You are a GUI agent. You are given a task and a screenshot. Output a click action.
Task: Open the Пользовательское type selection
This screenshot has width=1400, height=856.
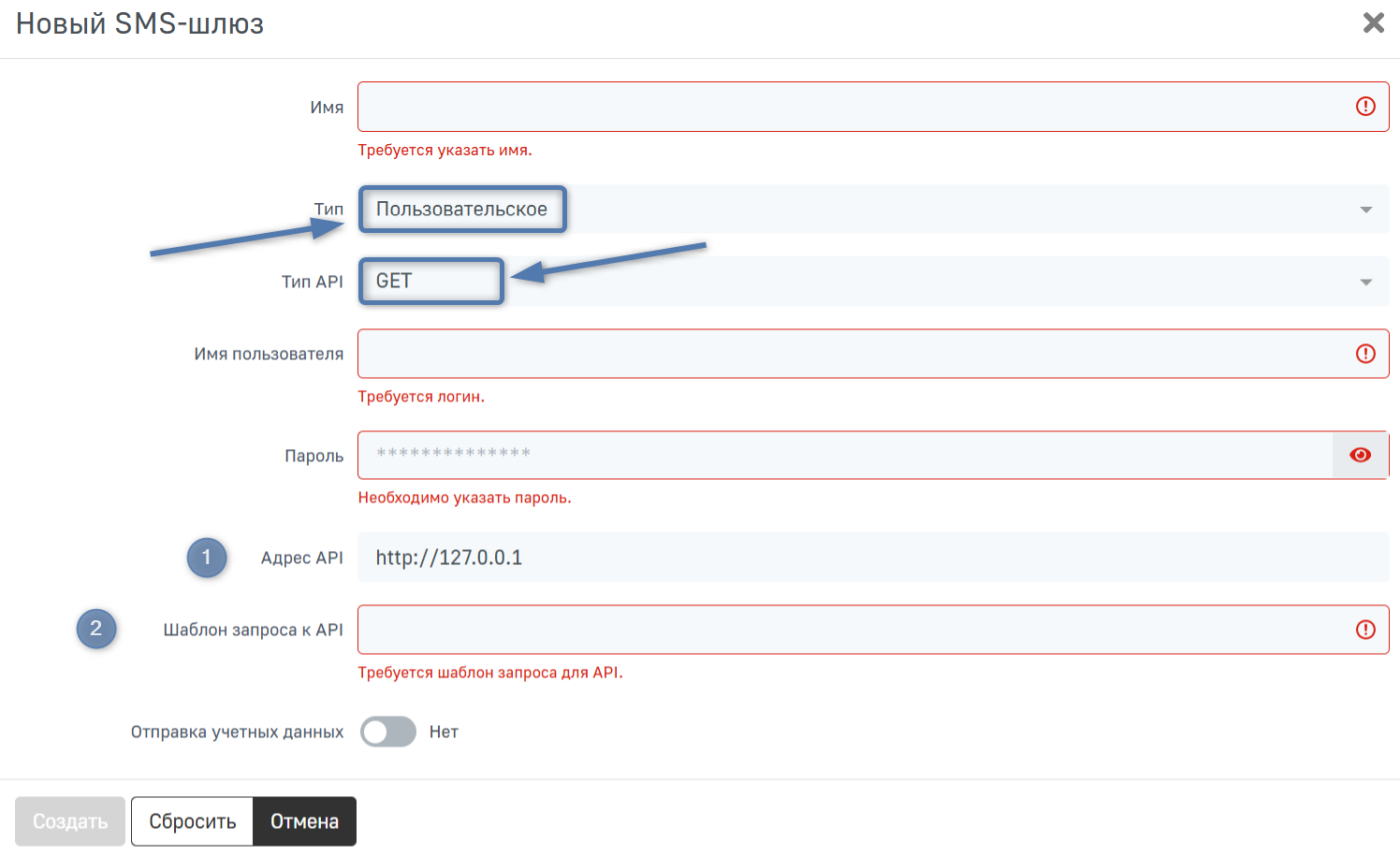pyautogui.click(x=462, y=210)
